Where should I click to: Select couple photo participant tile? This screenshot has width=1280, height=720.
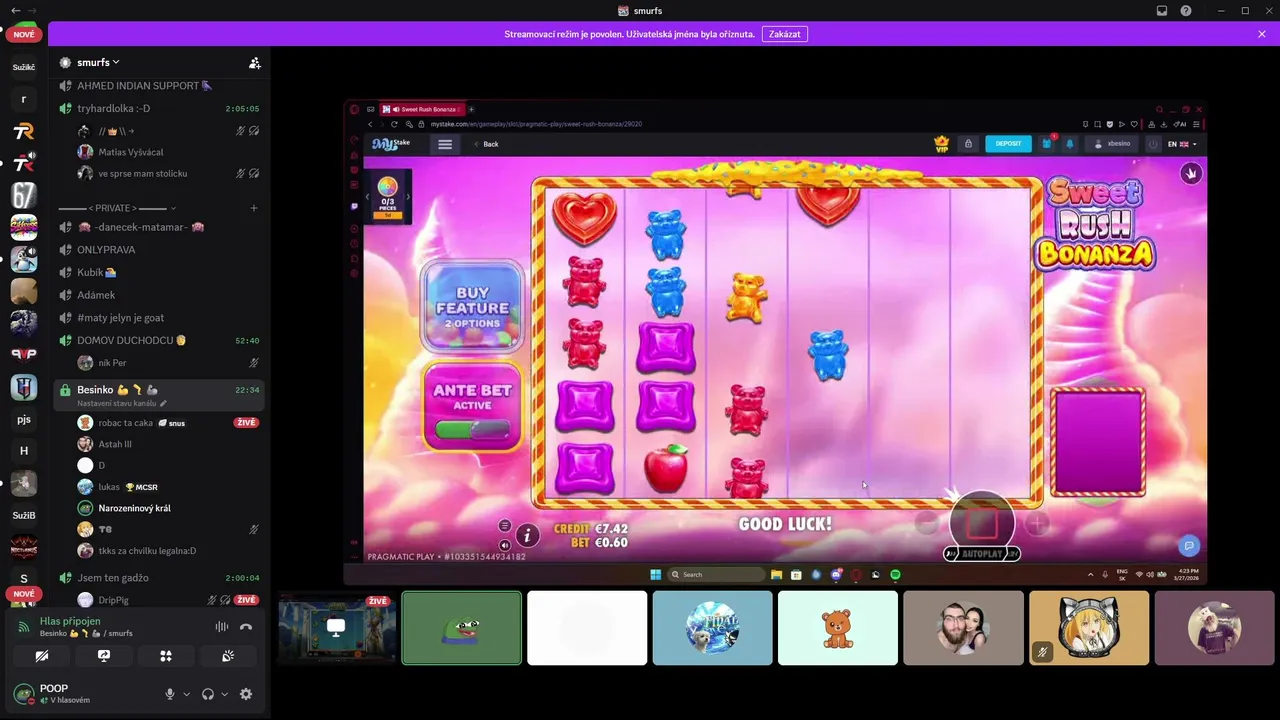click(963, 628)
